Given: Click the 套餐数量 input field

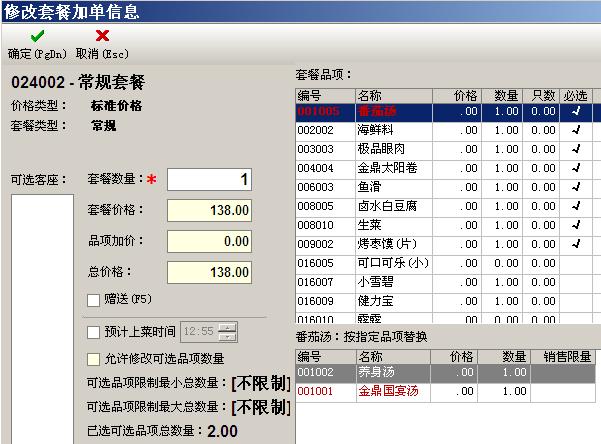Looking at the screenshot, I should click(209, 180).
